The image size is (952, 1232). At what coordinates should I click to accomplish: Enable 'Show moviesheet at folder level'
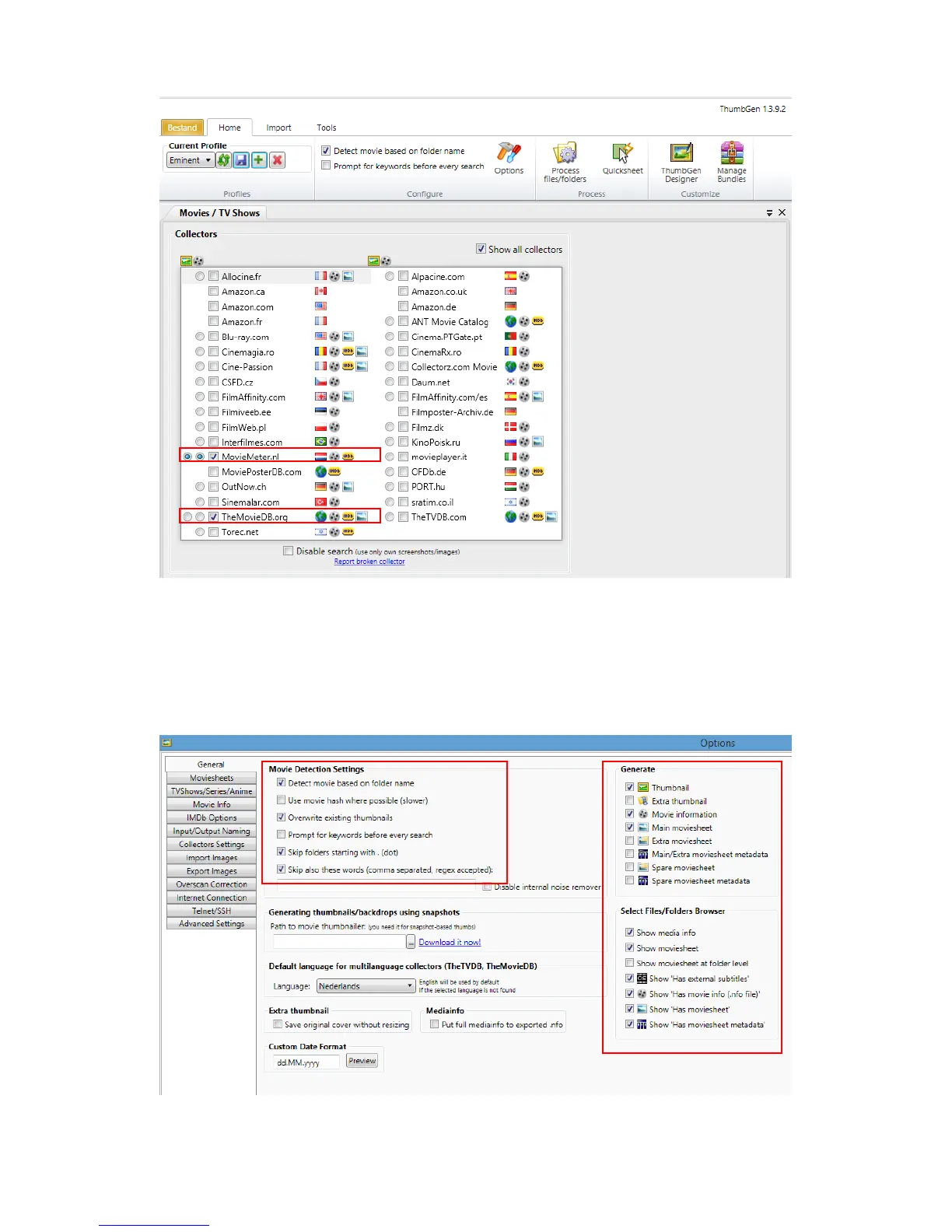coord(629,963)
